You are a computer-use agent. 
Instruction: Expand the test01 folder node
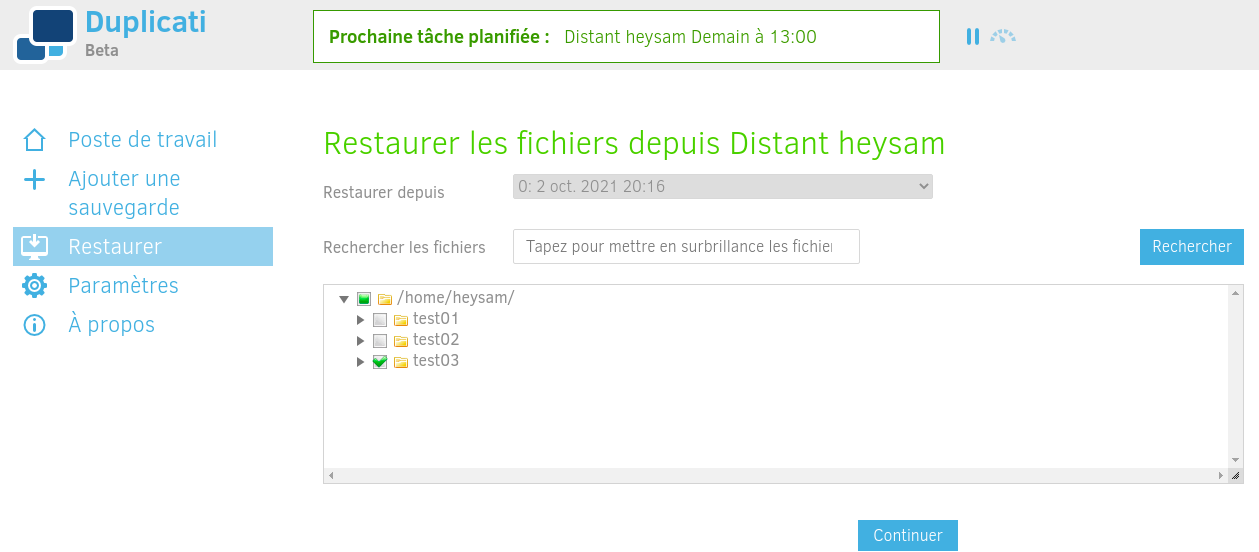[361, 320]
